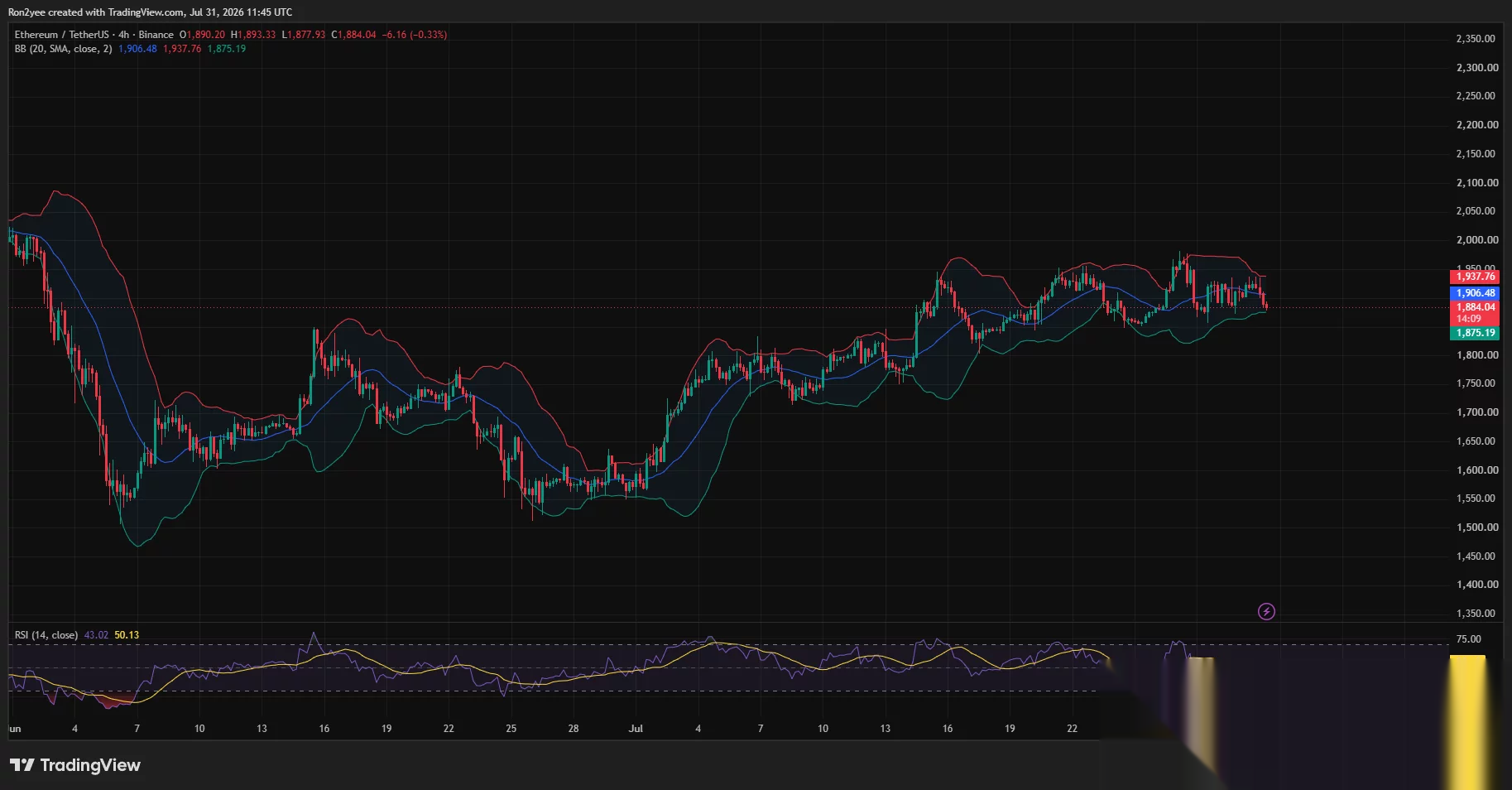The height and width of the screenshot is (790, 1512).
Task: Click the 1,500.00 price axis label
Action: tap(1477, 527)
